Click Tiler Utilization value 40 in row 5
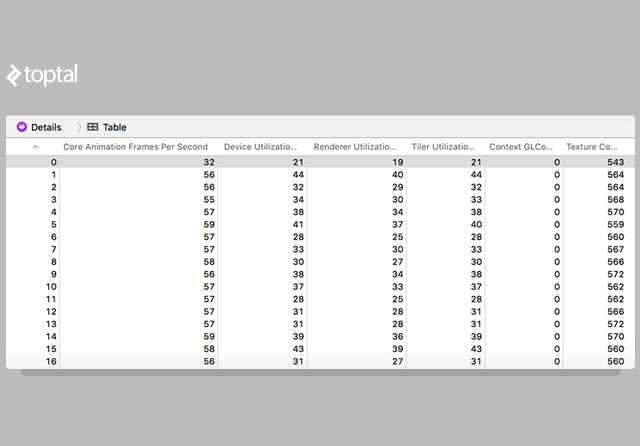 (x=476, y=224)
